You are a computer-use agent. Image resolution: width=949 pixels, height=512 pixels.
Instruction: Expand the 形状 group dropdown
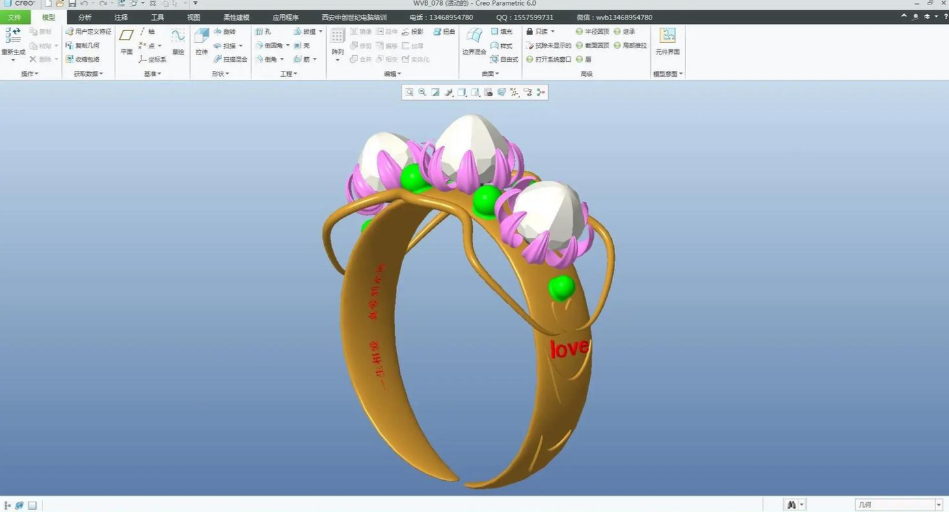220,74
